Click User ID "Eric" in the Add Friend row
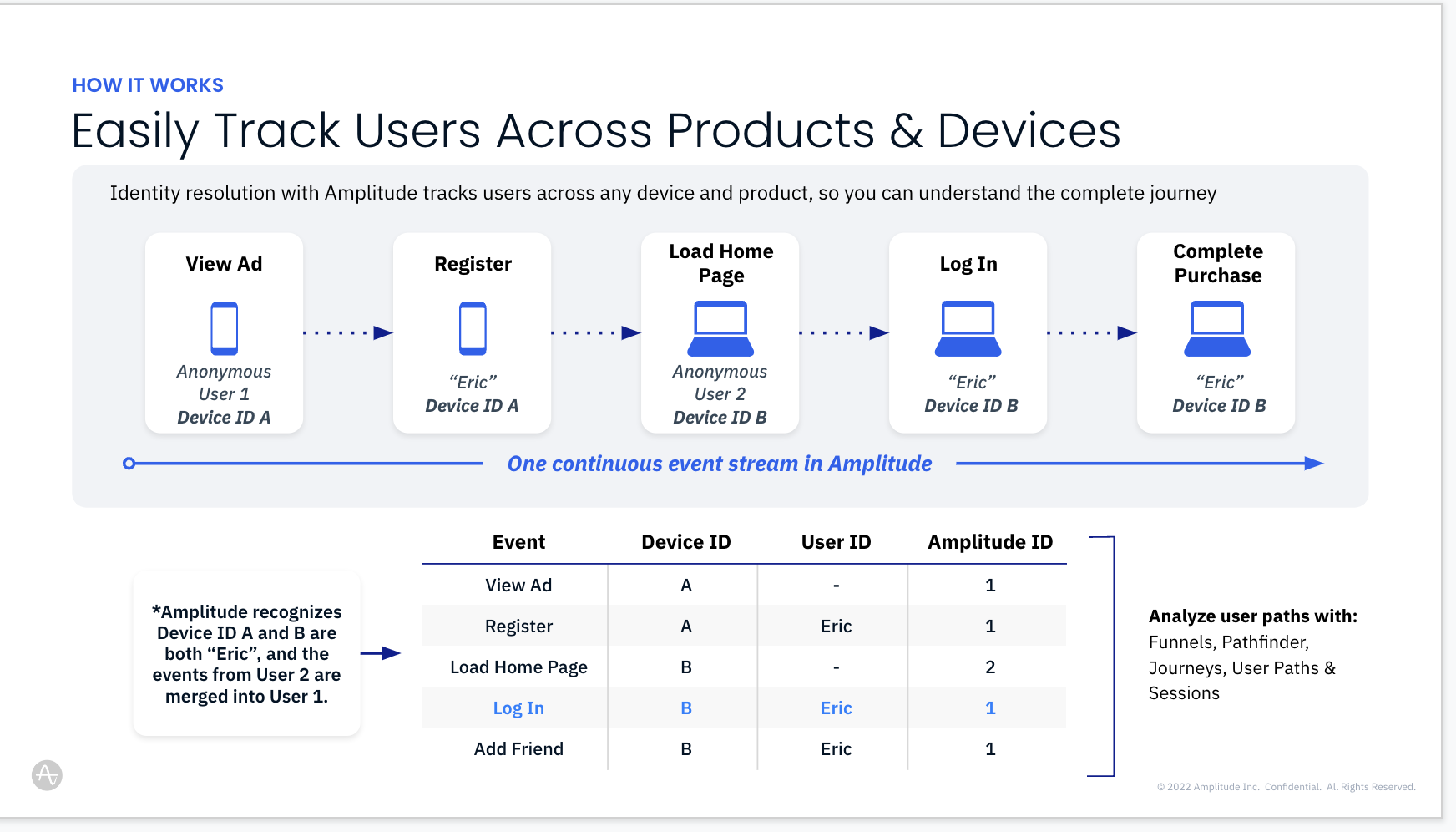1456x832 pixels. (x=837, y=749)
